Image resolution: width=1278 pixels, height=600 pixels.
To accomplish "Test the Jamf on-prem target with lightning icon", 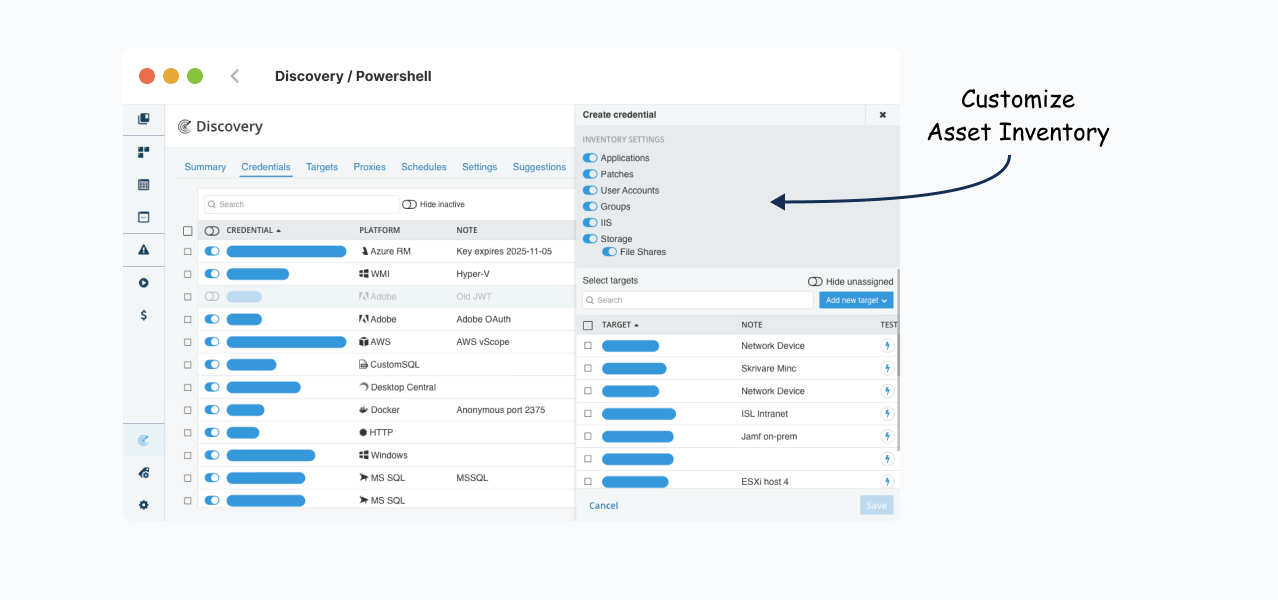I will click(x=887, y=437).
